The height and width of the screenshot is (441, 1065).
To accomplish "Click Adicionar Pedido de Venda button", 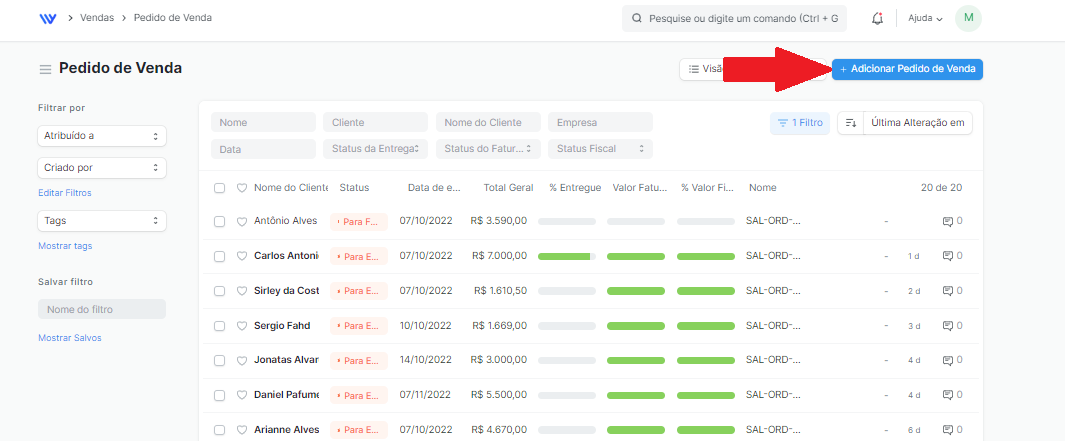I will point(907,69).
